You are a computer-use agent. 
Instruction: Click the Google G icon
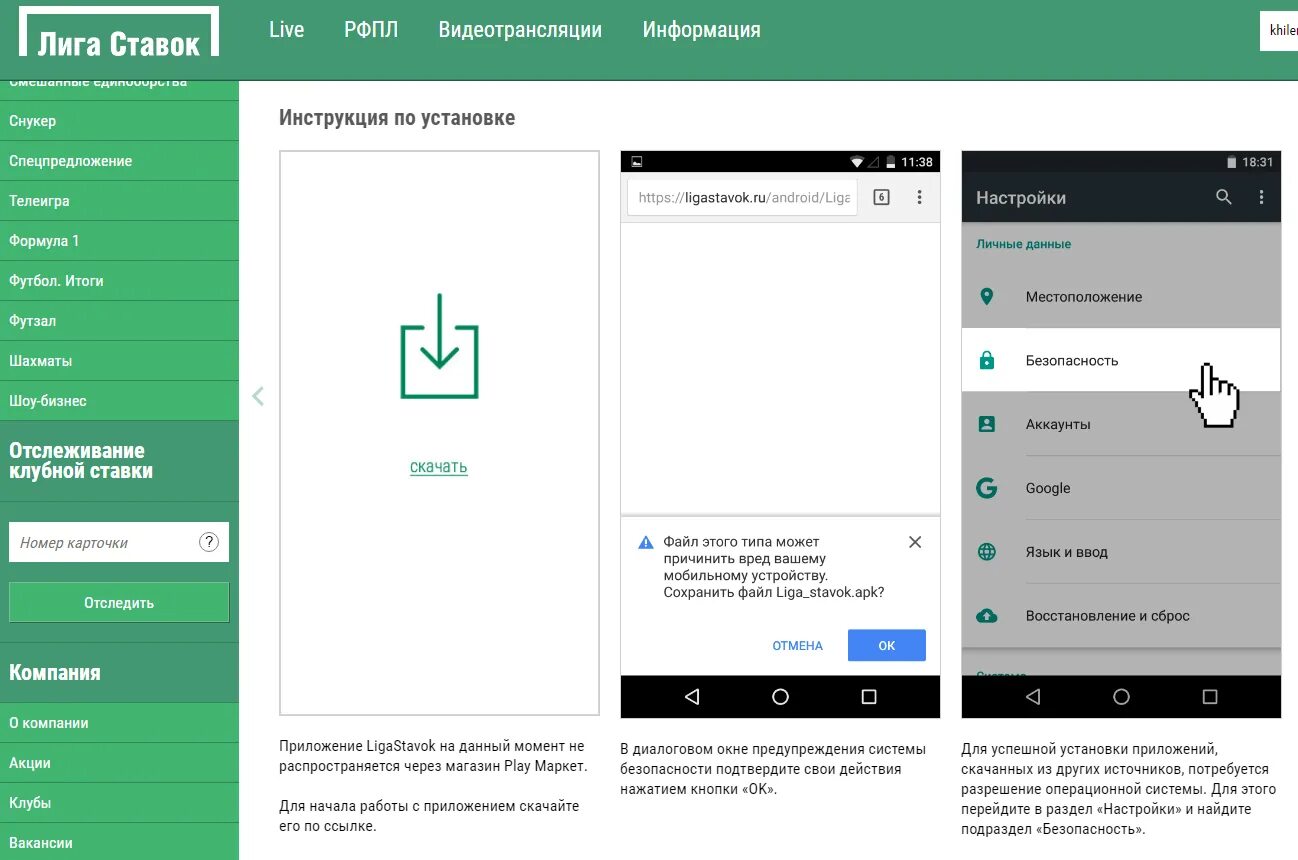[987, 488]
